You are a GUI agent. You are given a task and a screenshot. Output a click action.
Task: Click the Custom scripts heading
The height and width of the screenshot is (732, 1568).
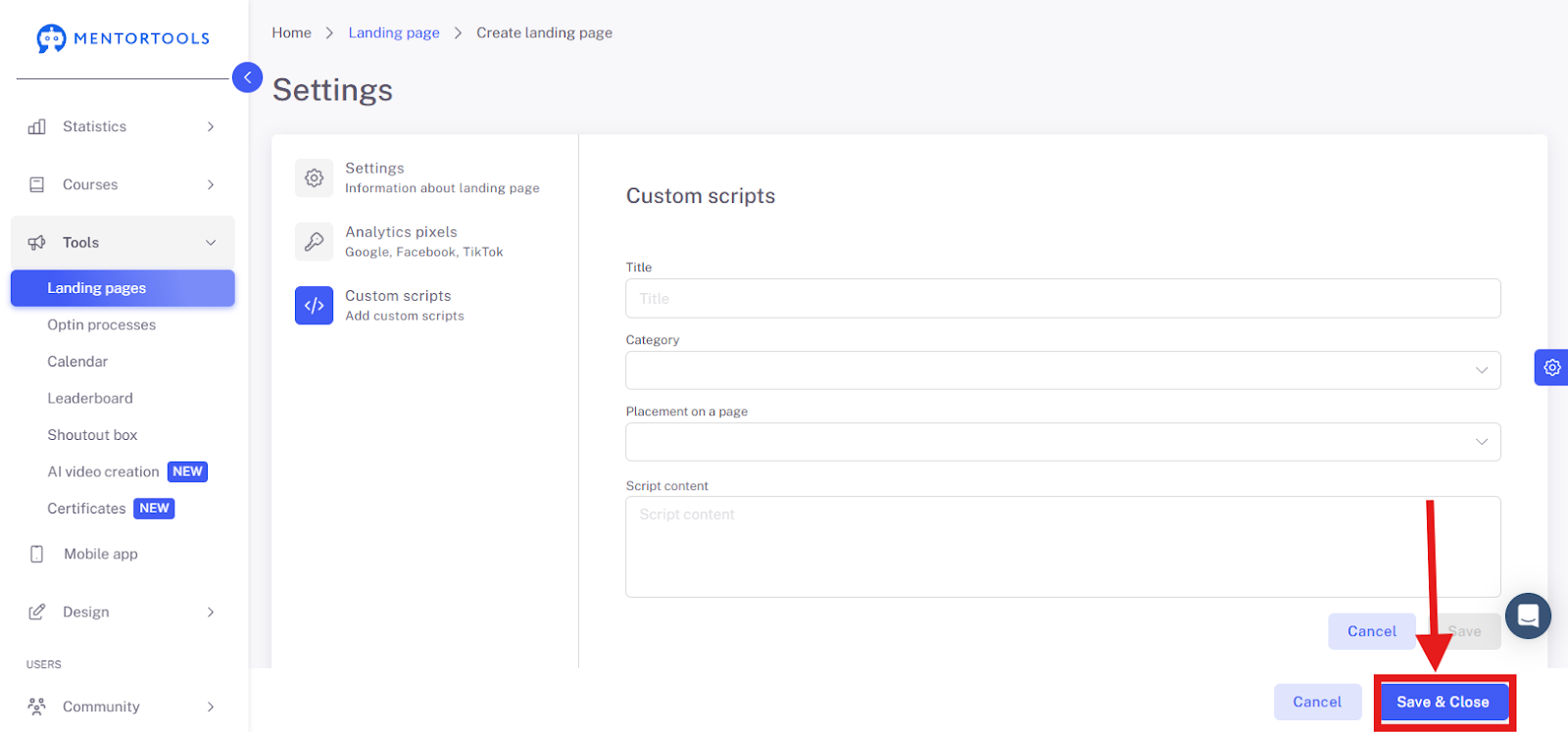coord(701,196)
